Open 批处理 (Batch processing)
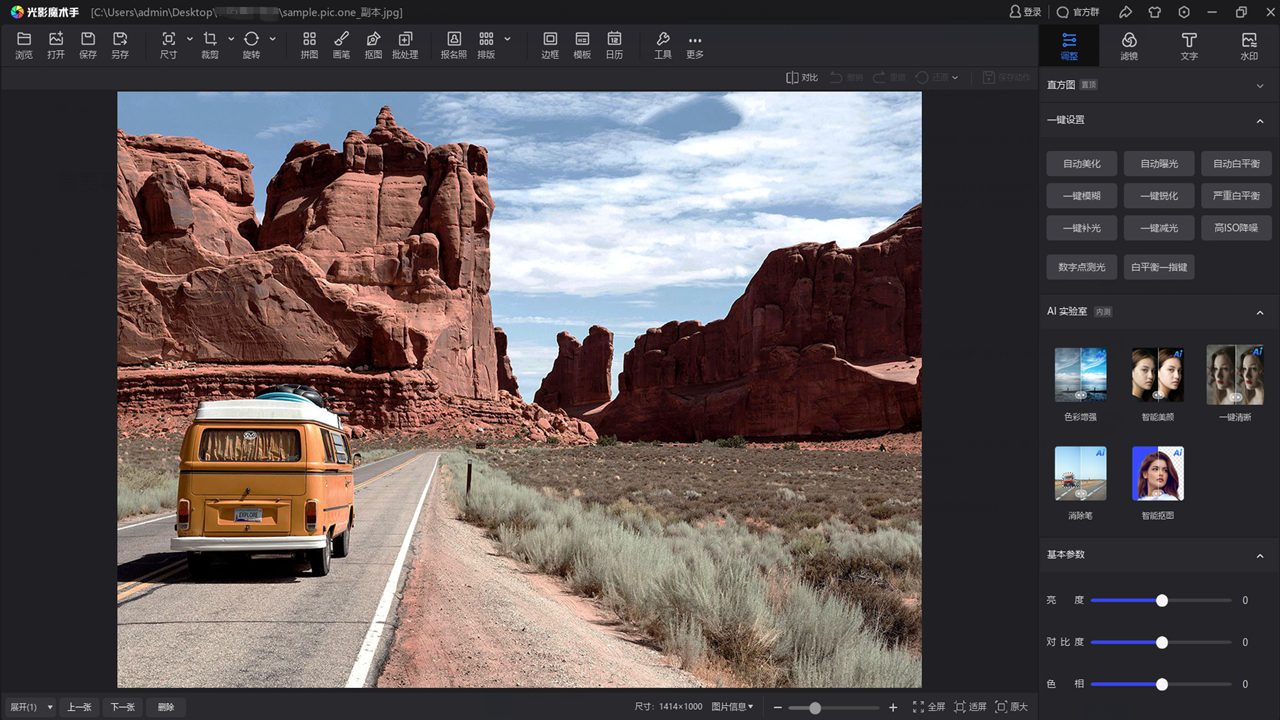The image size is (1280, 720). [x=405, y=45]
